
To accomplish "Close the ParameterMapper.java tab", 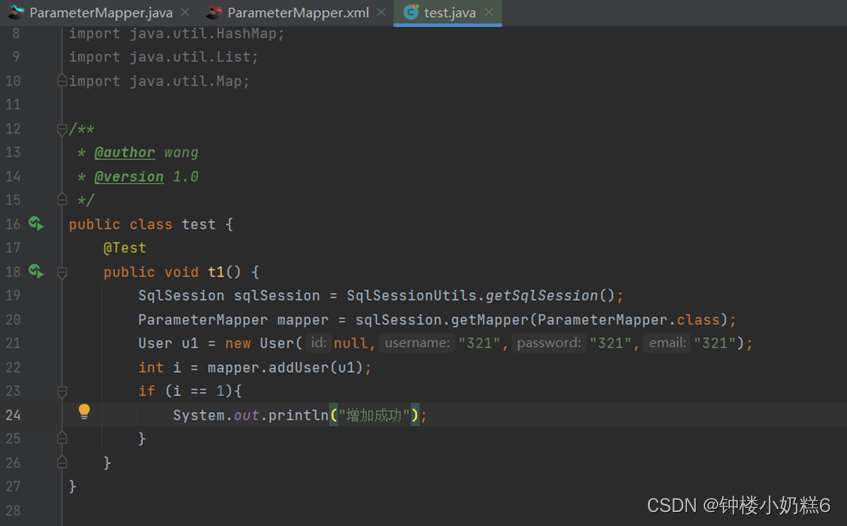I will 185,12.
